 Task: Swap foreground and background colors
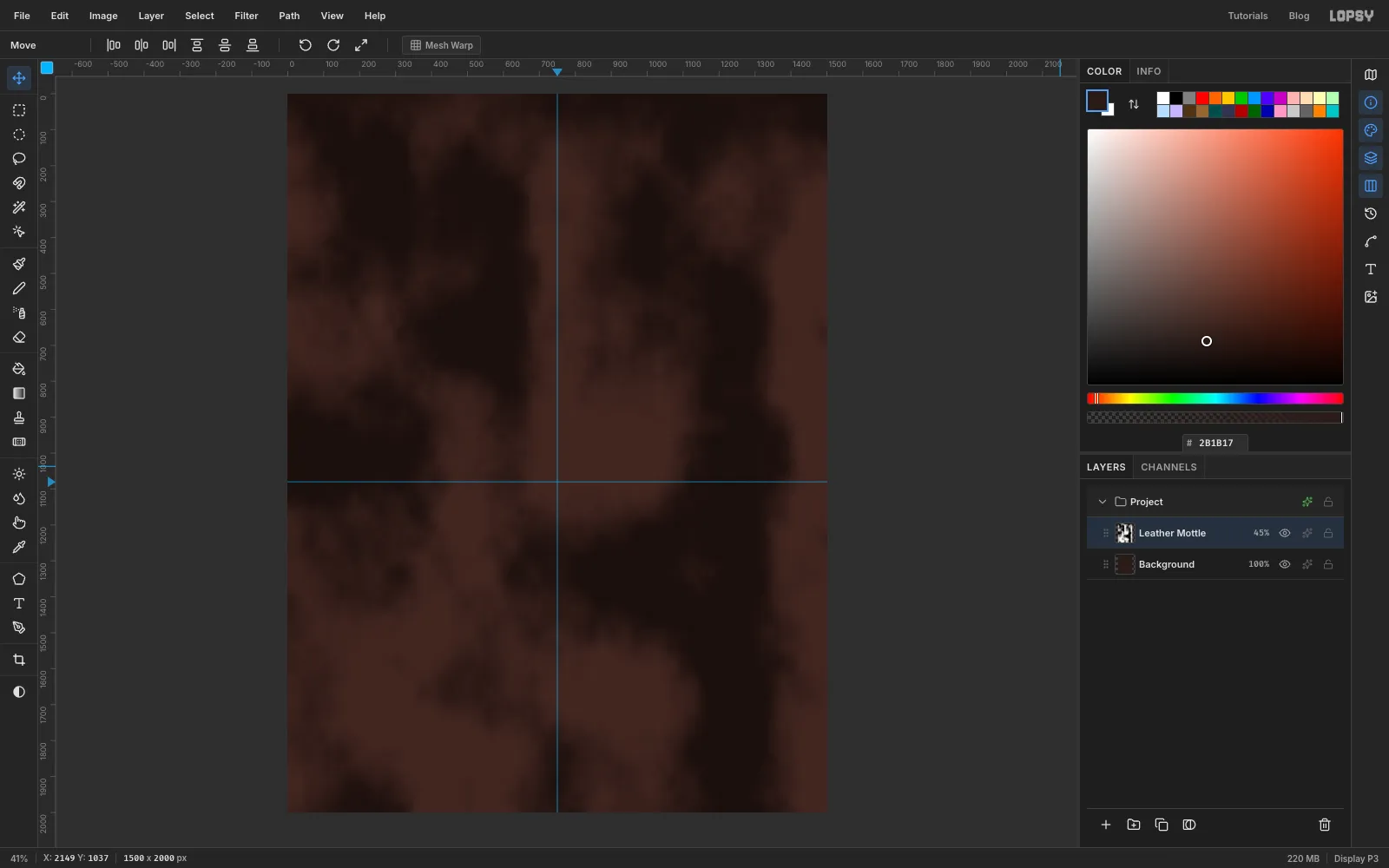1134,104
